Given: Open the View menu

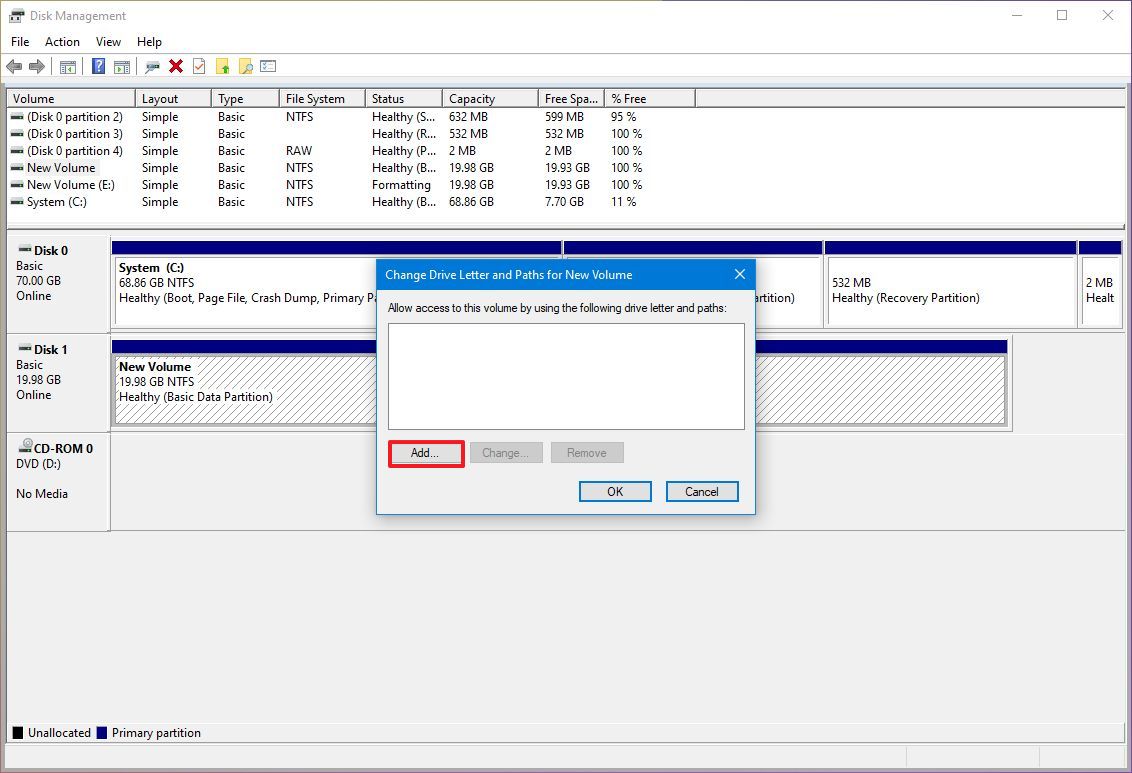Looking at the screenshot, I should pyautogui.click(x=108, y=42).
